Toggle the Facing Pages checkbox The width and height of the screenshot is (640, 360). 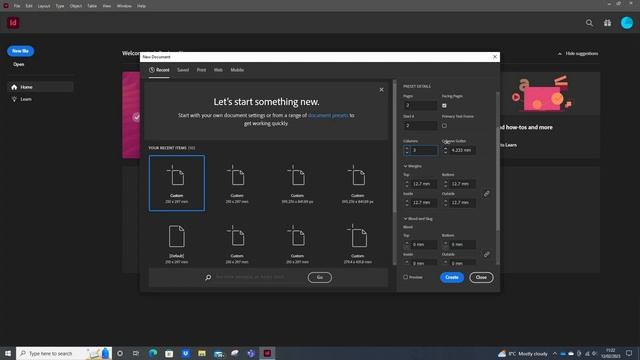tap(444, 105)
